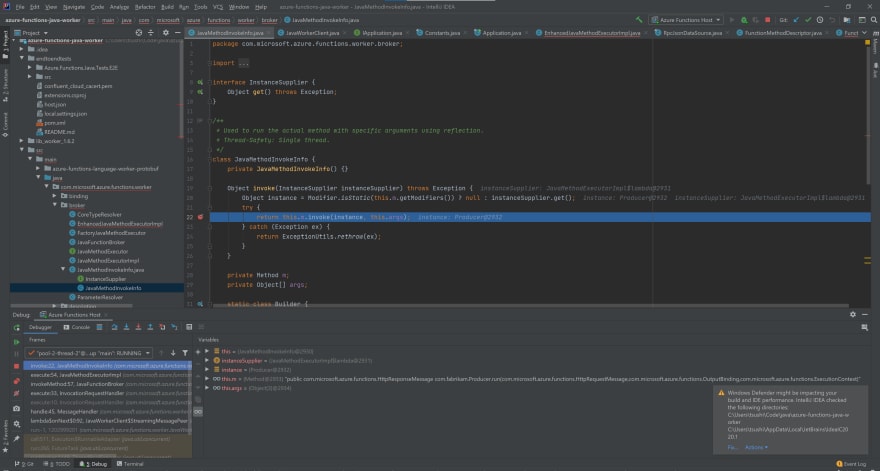The image size is (880, 471).
Task: Open the Terminal tool window tab
Action: [x=130, y=464]
